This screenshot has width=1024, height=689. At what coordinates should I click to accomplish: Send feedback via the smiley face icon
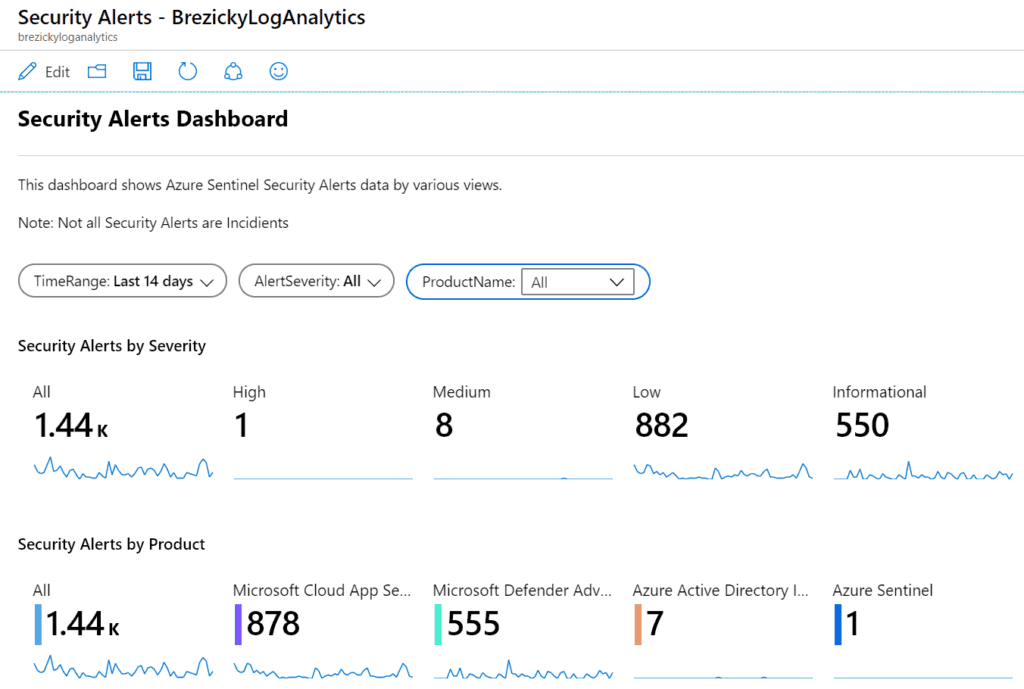click(279, 71)
